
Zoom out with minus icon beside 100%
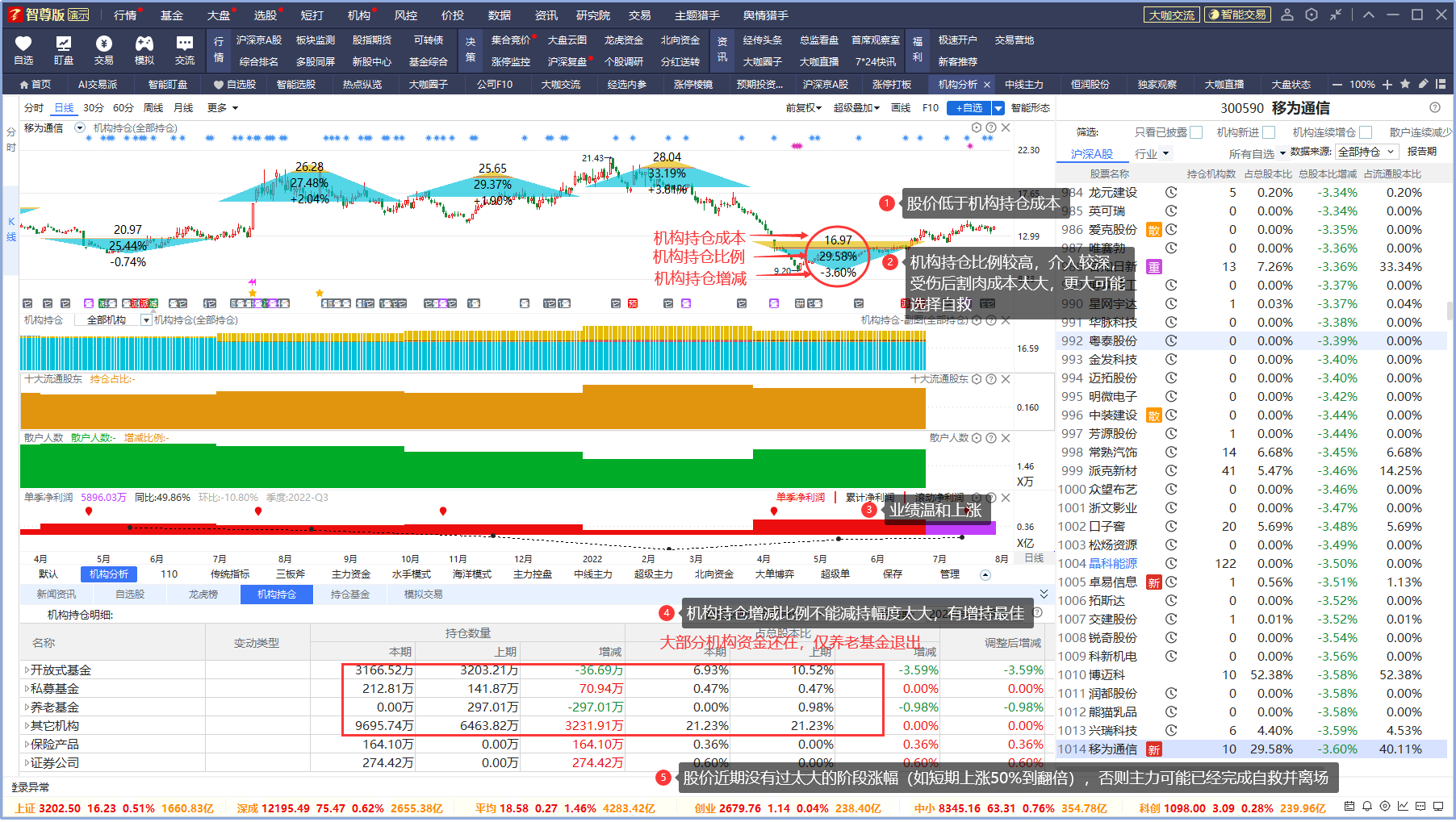point(1337,85)
